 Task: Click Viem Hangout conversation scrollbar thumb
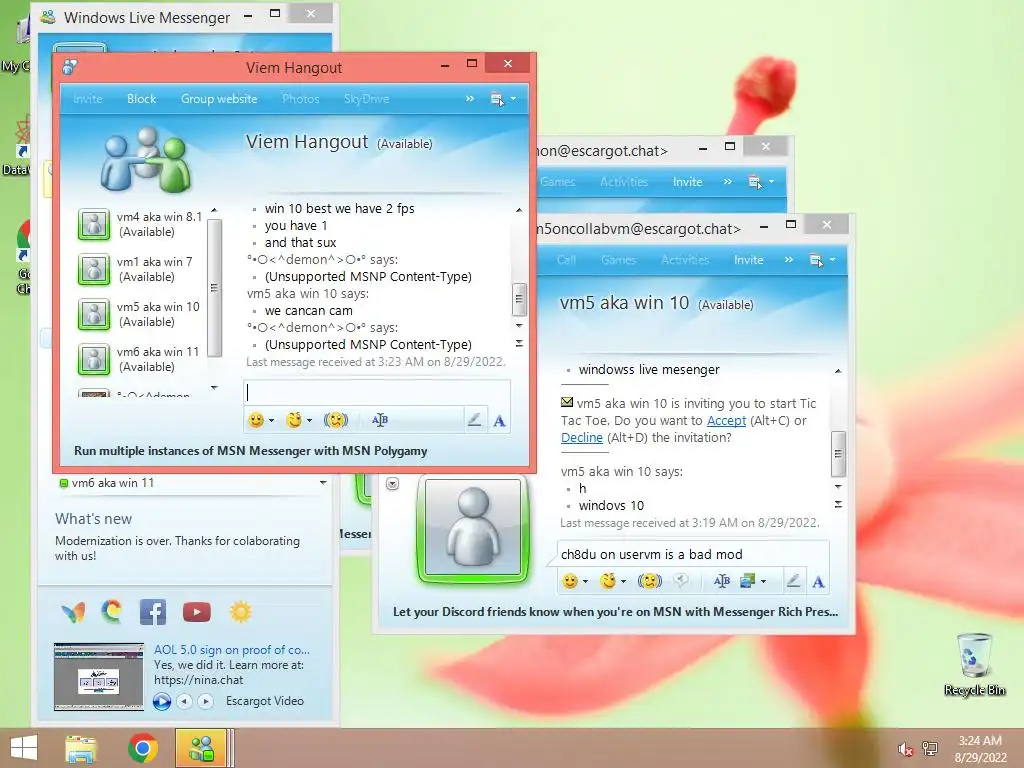coord(519,299)
